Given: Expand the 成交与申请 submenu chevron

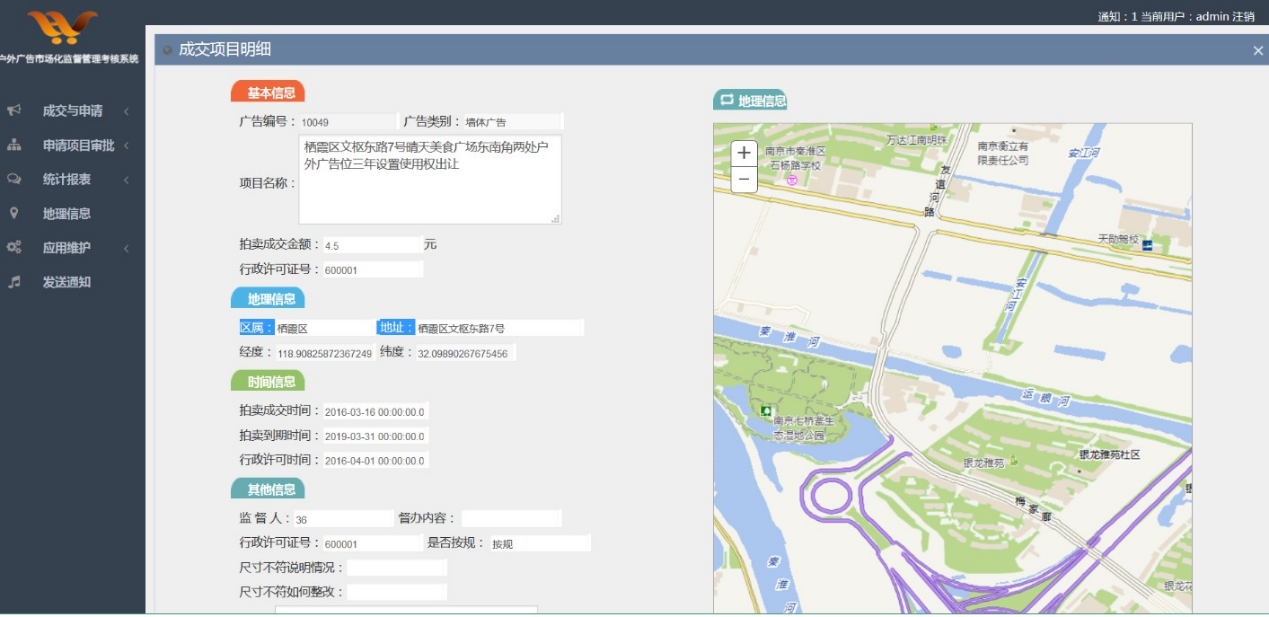Looking at the screenshot, I should tap(126, 111).
